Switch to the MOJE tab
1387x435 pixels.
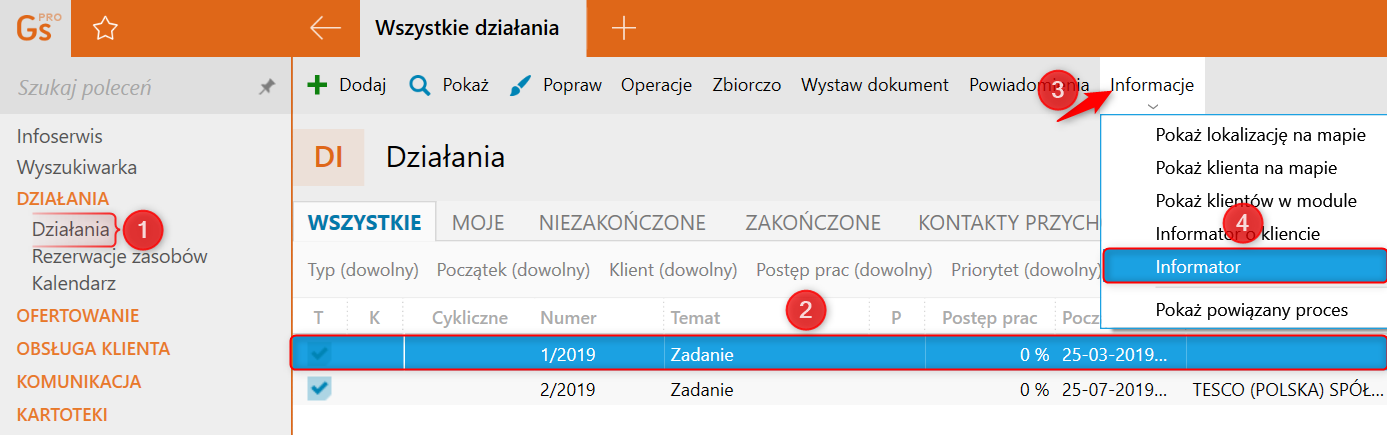[x=478, y=222]
